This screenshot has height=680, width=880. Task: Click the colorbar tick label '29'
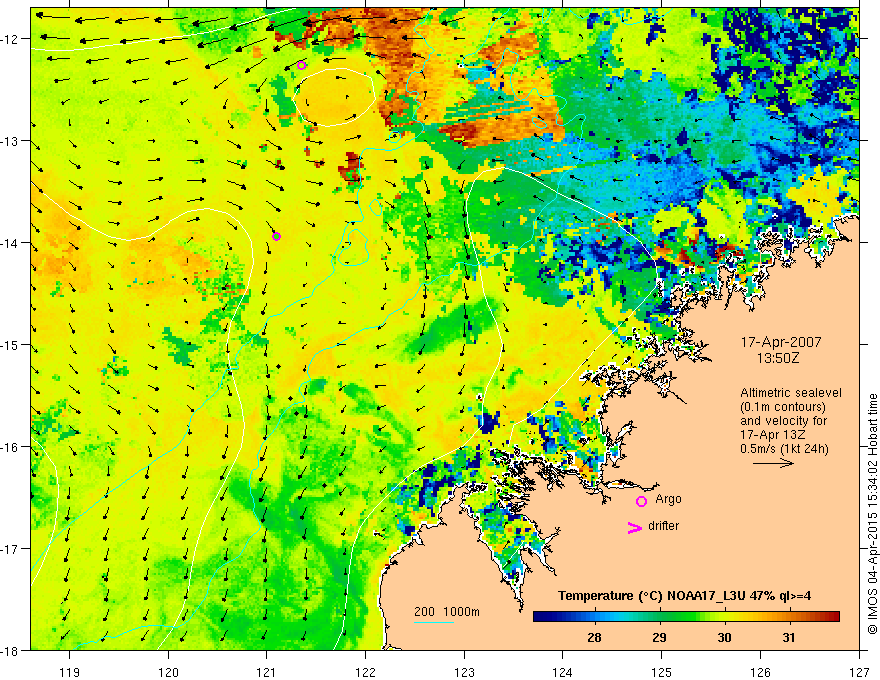click(x=659, y=637)
